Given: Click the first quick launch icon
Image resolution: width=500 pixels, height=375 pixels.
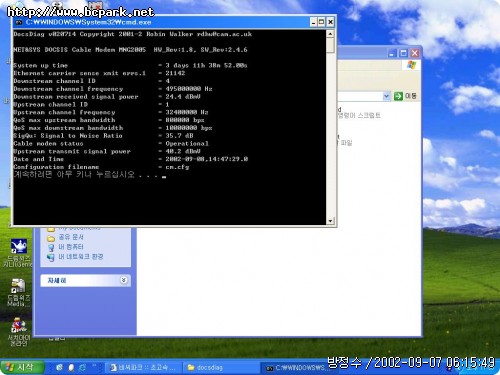Looking at the screenshot, I should tap(59, 367).
